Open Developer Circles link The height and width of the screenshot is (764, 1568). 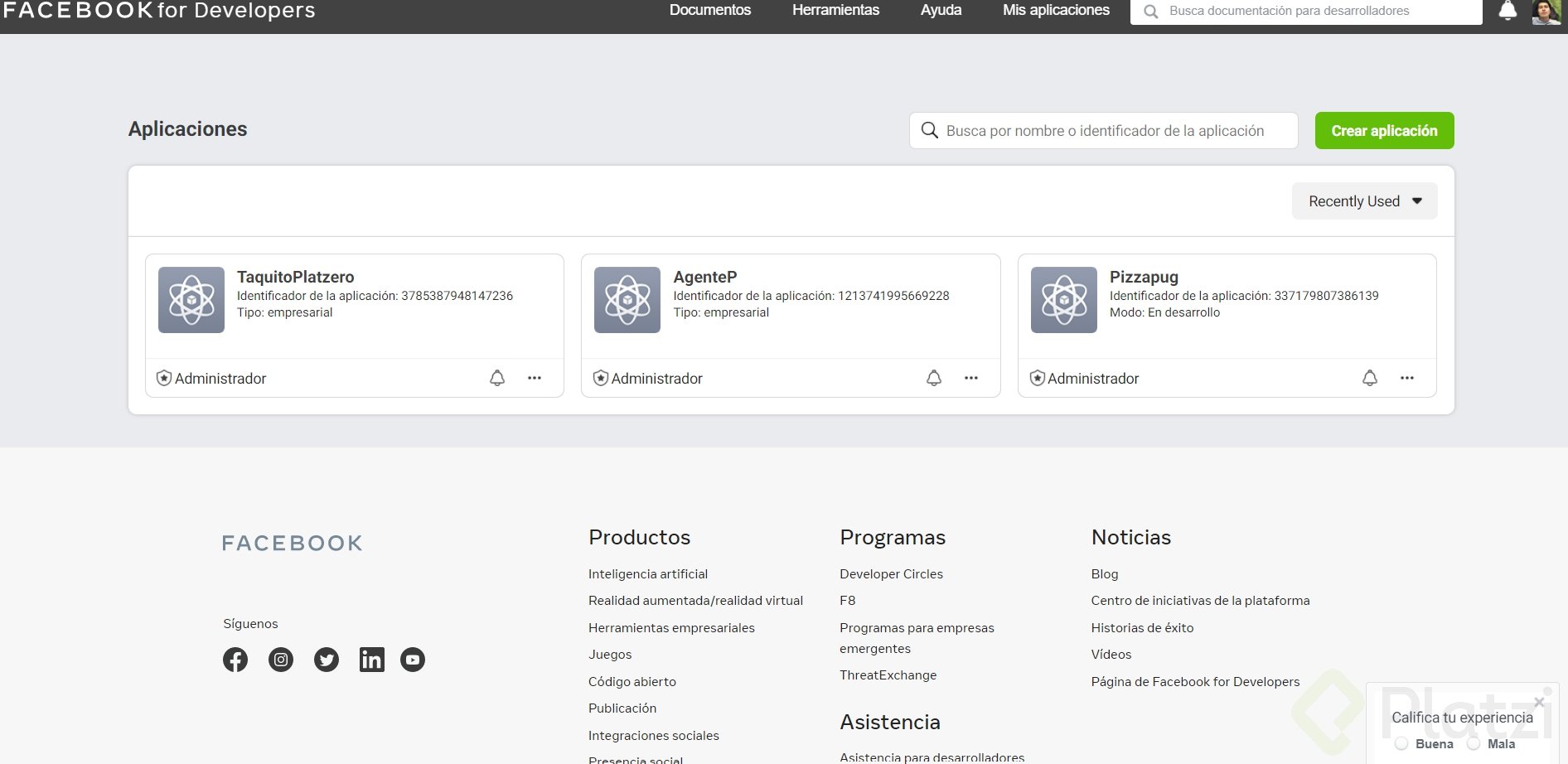coord(891,573)
